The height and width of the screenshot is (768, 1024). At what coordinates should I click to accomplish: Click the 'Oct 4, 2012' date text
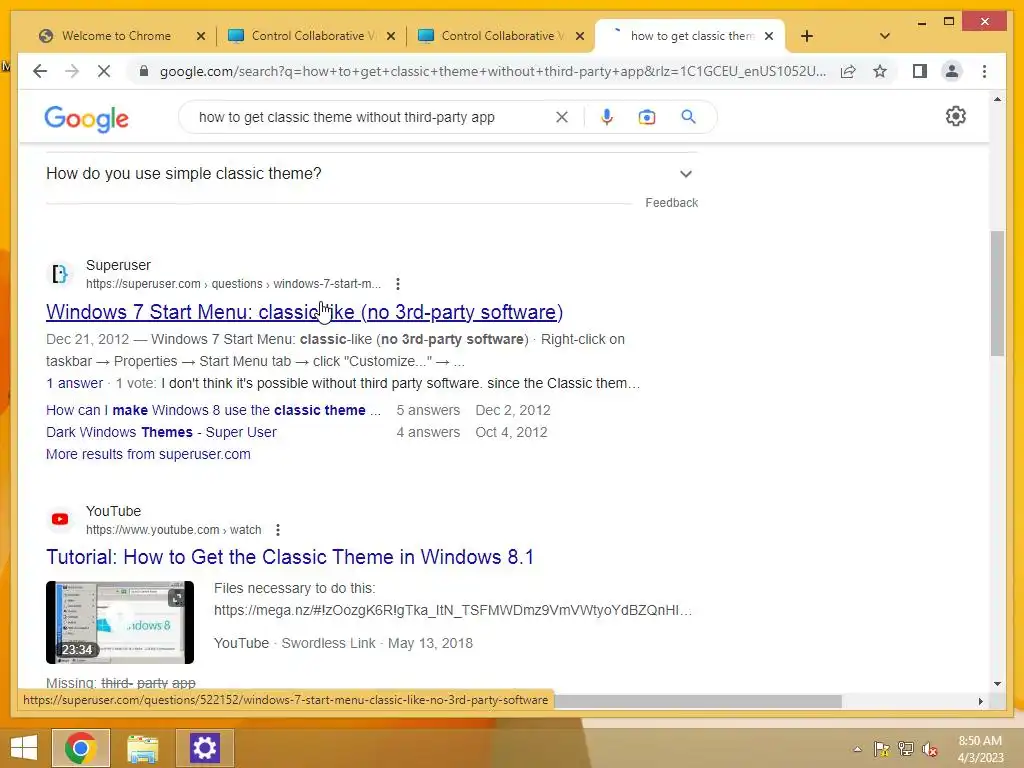[511, 432]
